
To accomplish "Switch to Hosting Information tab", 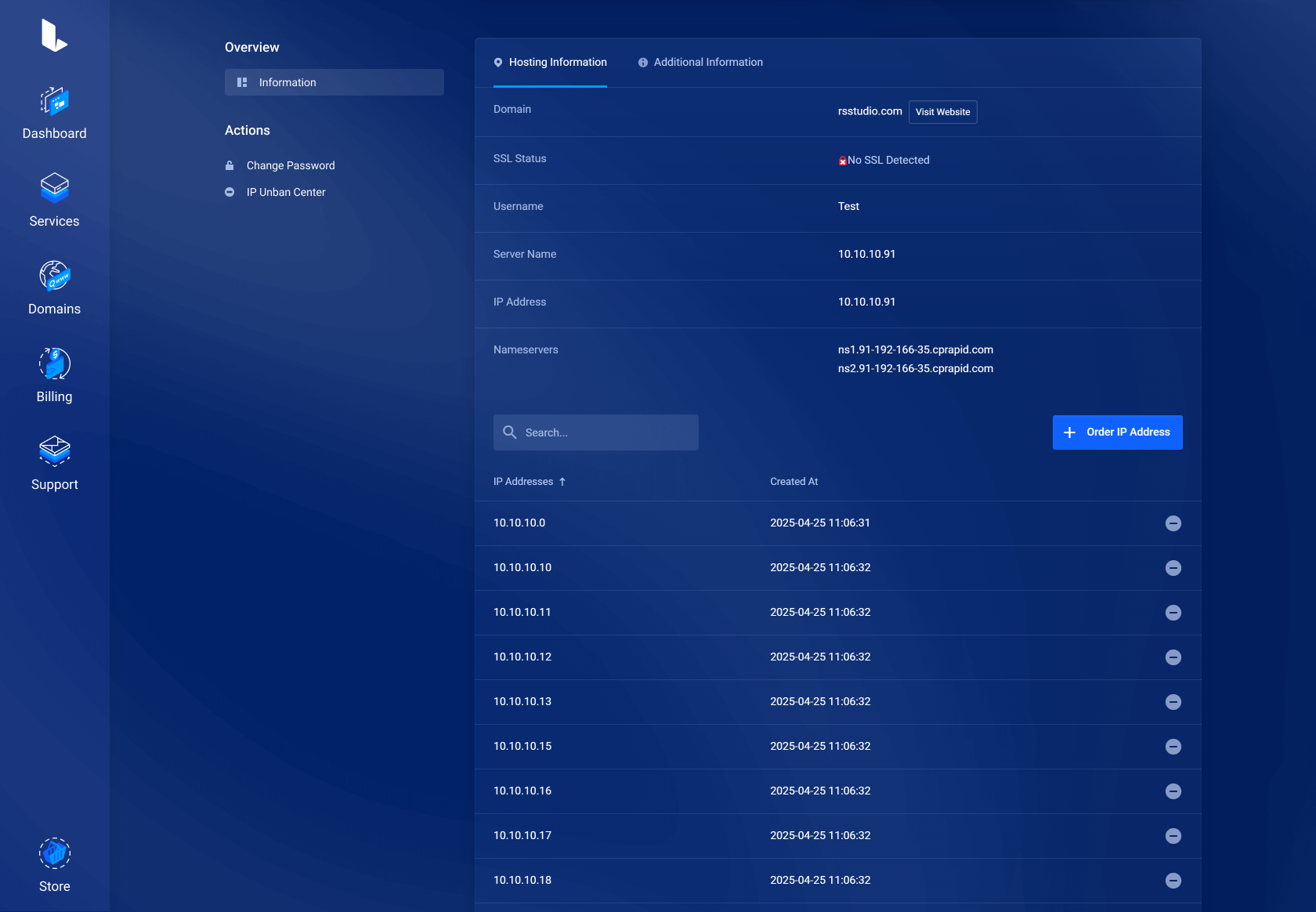I will click(x=550, y=63).
